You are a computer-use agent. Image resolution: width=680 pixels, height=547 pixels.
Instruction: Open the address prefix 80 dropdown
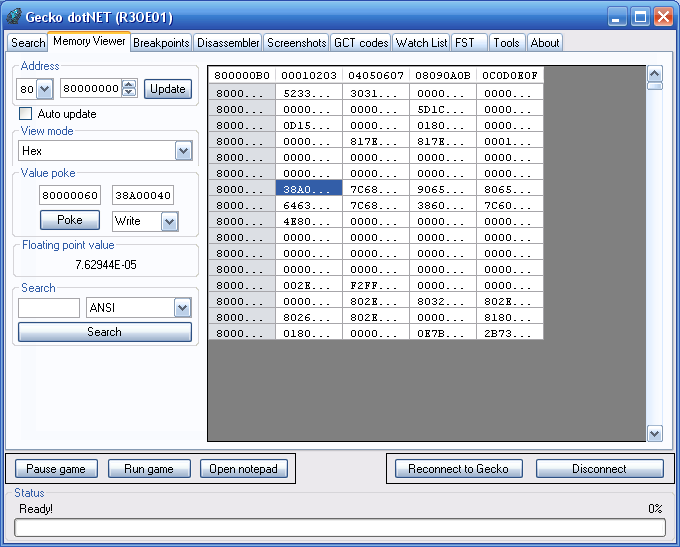pos(45,89)
